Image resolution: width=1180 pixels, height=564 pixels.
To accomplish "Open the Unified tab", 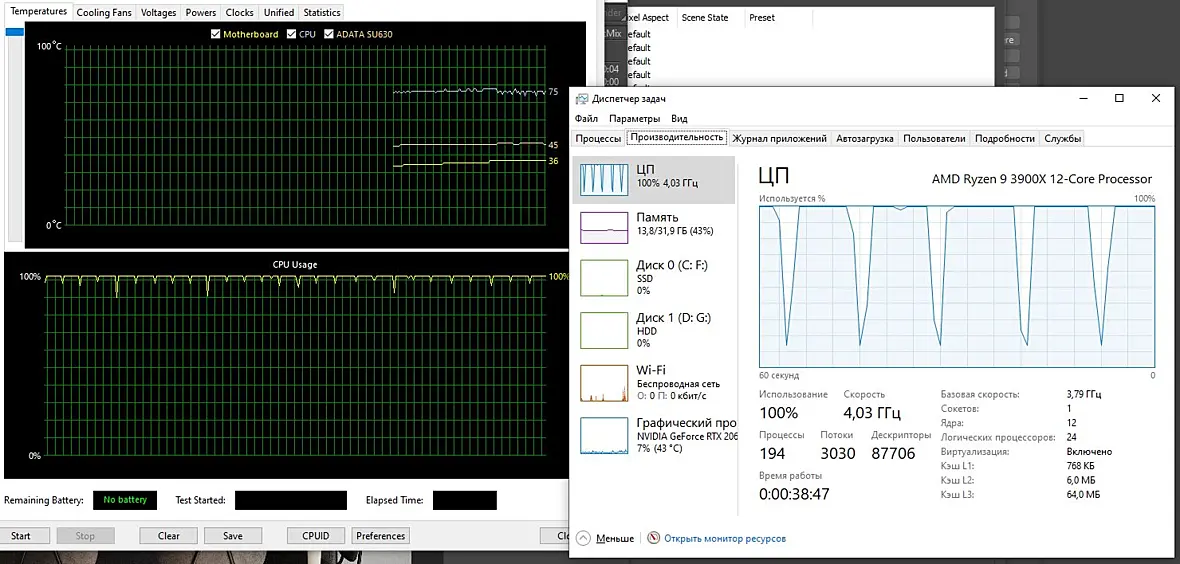I will [278, 12].
